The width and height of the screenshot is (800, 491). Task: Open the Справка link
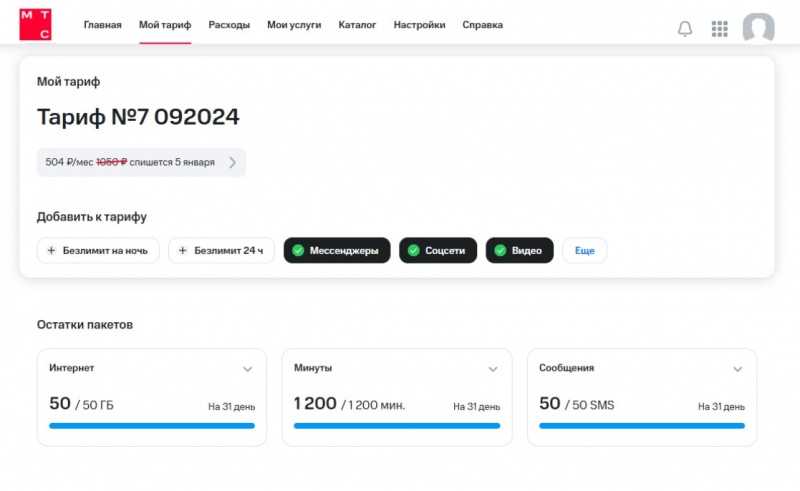[x=482, y=25]
